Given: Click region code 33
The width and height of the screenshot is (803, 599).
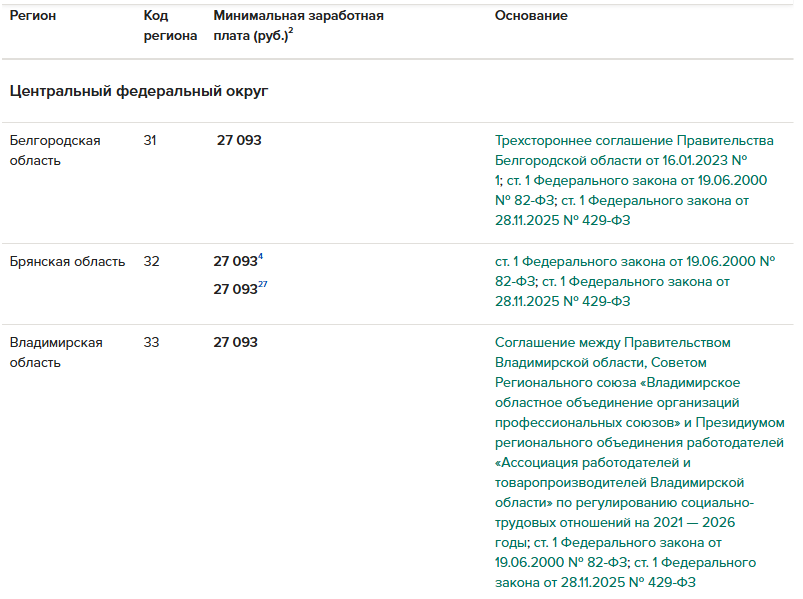Looking at the screenshot, I should pos(151,342).
